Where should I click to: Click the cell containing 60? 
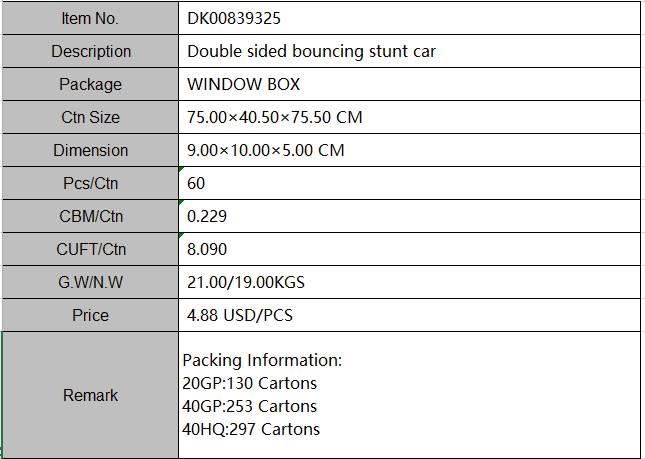(410, 183)
